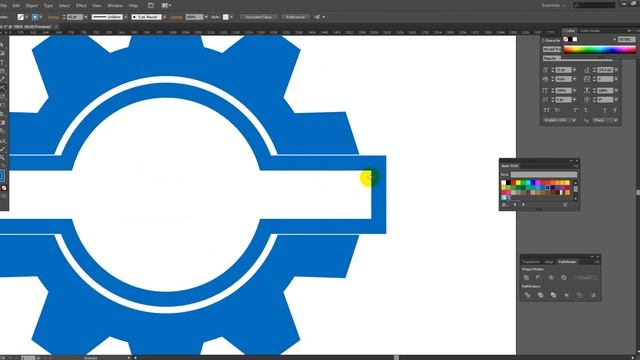Delete swatch using the trash icon

(x=565, y=204)
